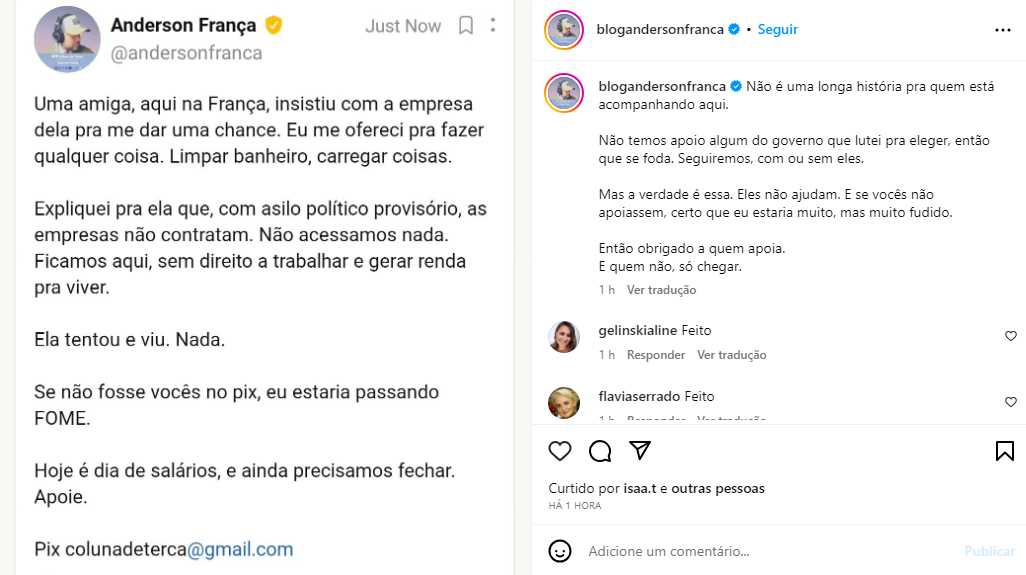This screenshot has width=1026, height=575.
Task: Share the post via paper plane icon
Action: pyautogui.click(x=640, y=451)
